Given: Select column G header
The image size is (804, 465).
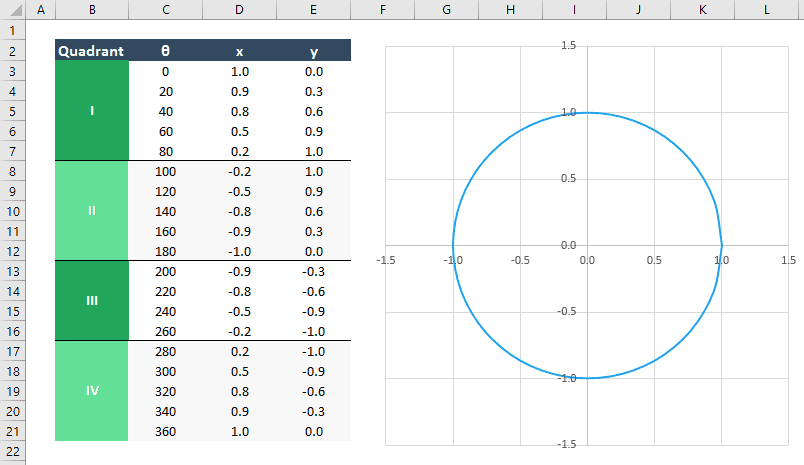Looking at the screenshot, I should [x=447, y=10].
